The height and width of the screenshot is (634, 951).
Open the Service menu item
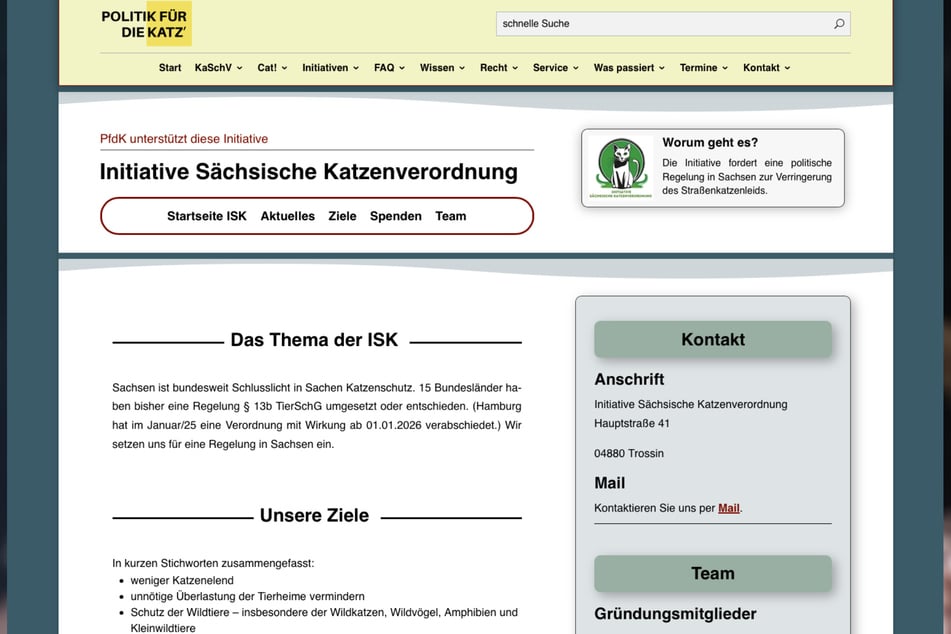[x=550, y=68]
